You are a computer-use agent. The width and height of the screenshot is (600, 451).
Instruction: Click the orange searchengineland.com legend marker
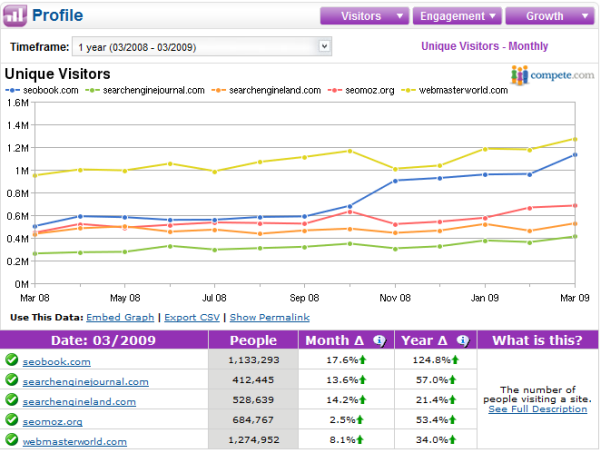[218, 90]
